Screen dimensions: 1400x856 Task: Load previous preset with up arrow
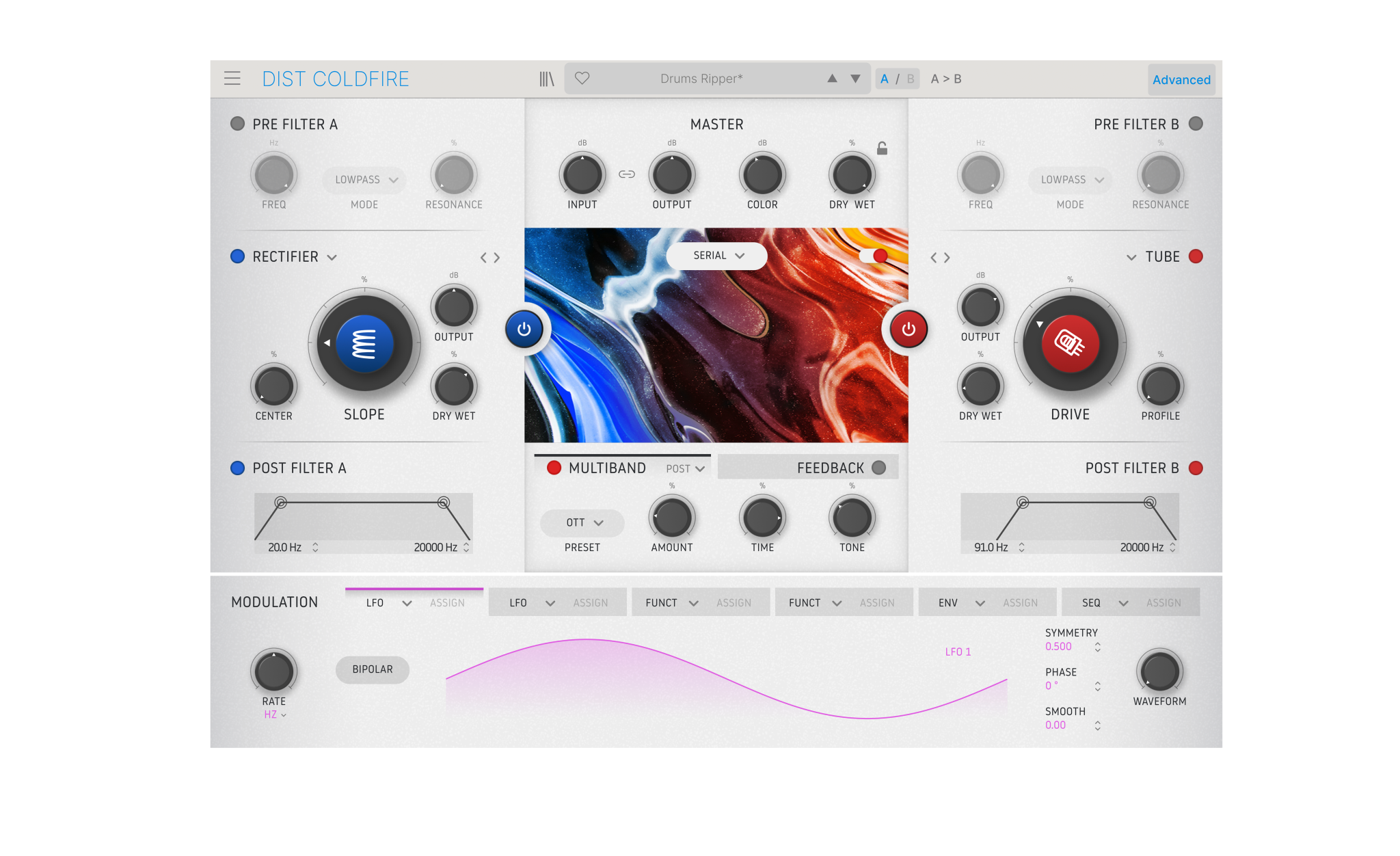pyautogui.click(x=832, y=79)
